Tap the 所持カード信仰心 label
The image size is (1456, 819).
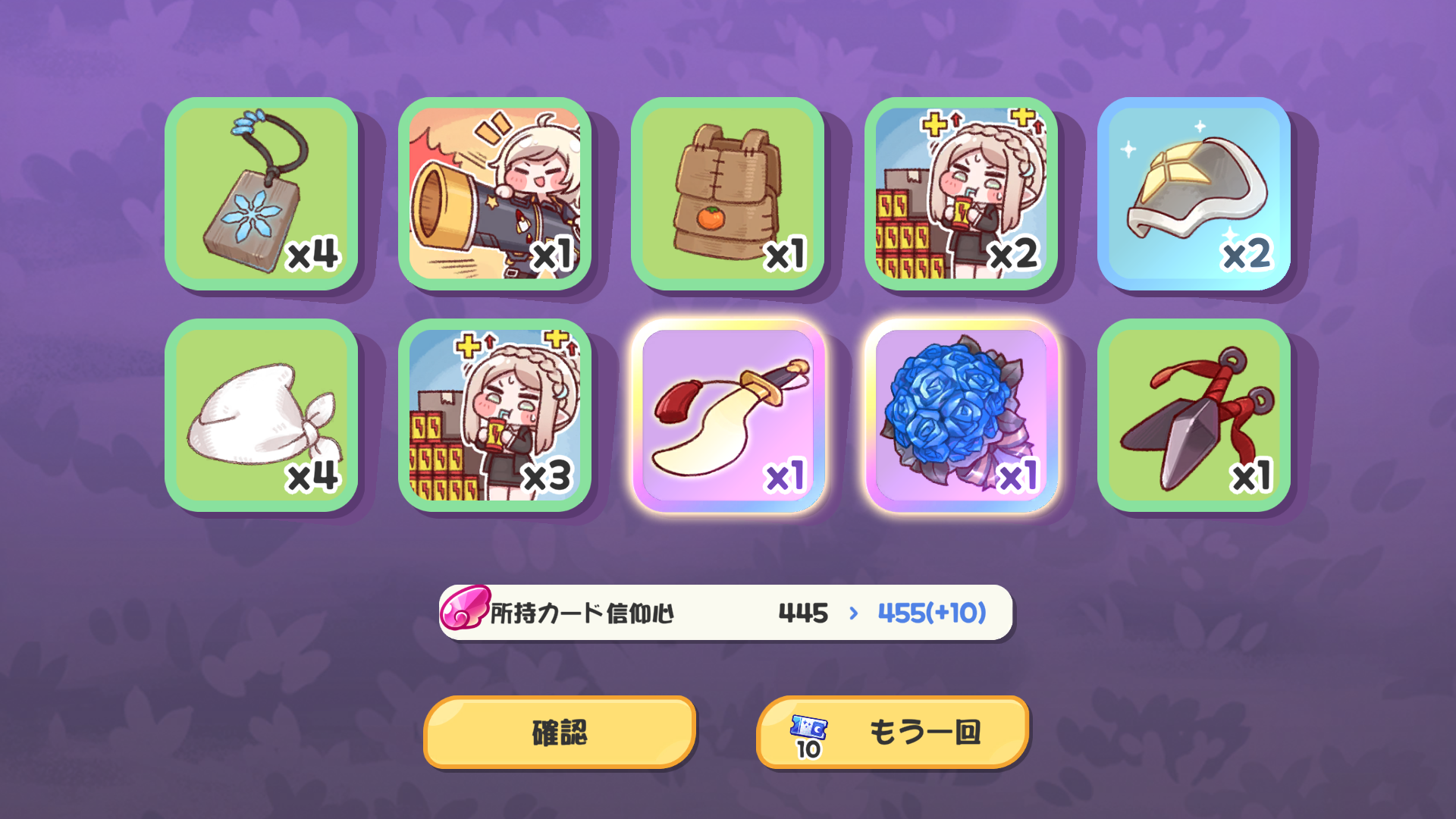click(x=582, y=613)
